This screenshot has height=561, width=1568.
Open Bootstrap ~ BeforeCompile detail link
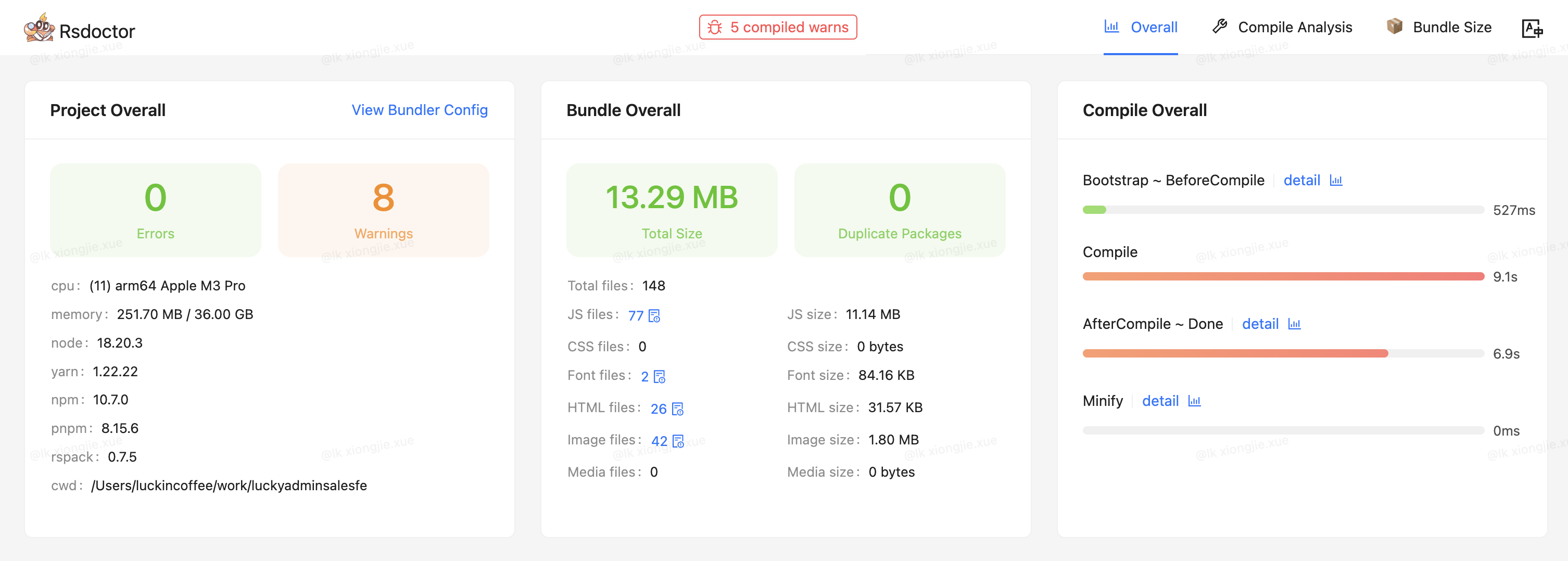tap(1301, 181)
